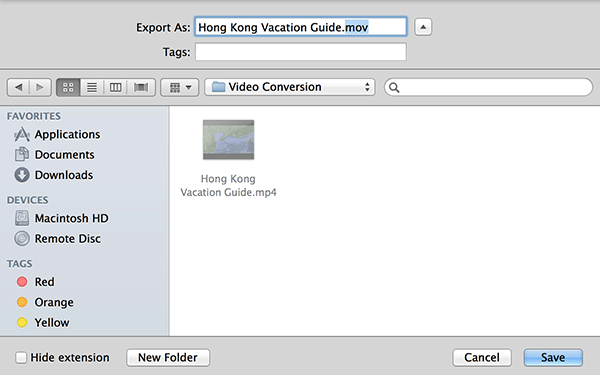This screenshot has width=600, height=375.
Task: Click the Save button
Action: 553,357
